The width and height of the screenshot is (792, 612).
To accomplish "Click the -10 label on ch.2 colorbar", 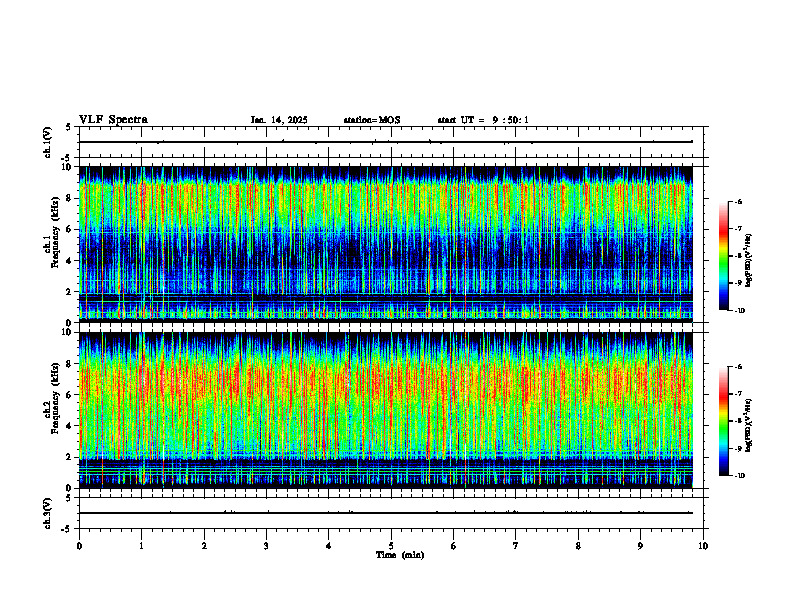I will point(740,476).
